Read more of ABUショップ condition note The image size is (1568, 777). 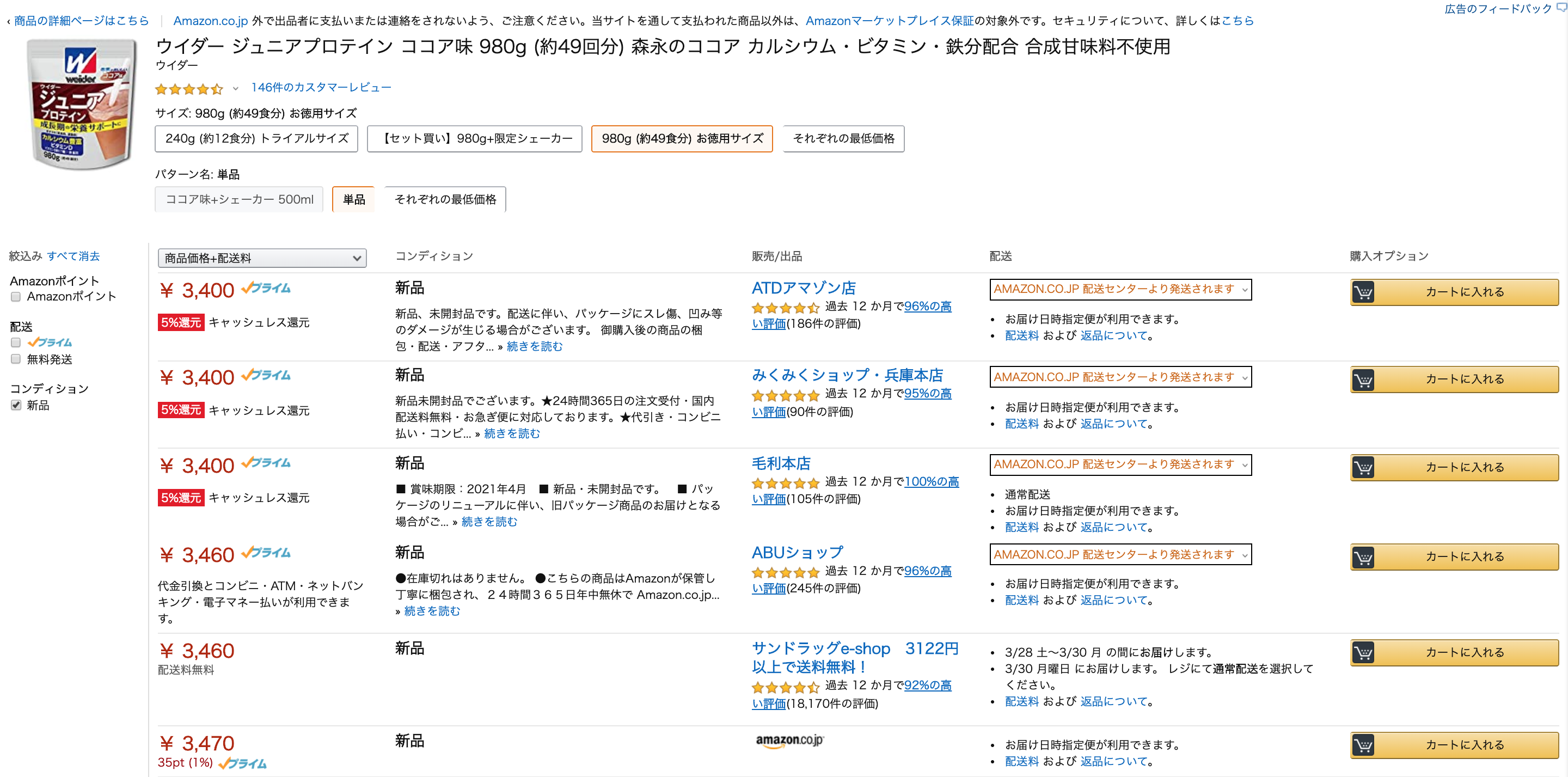[432, 611]
